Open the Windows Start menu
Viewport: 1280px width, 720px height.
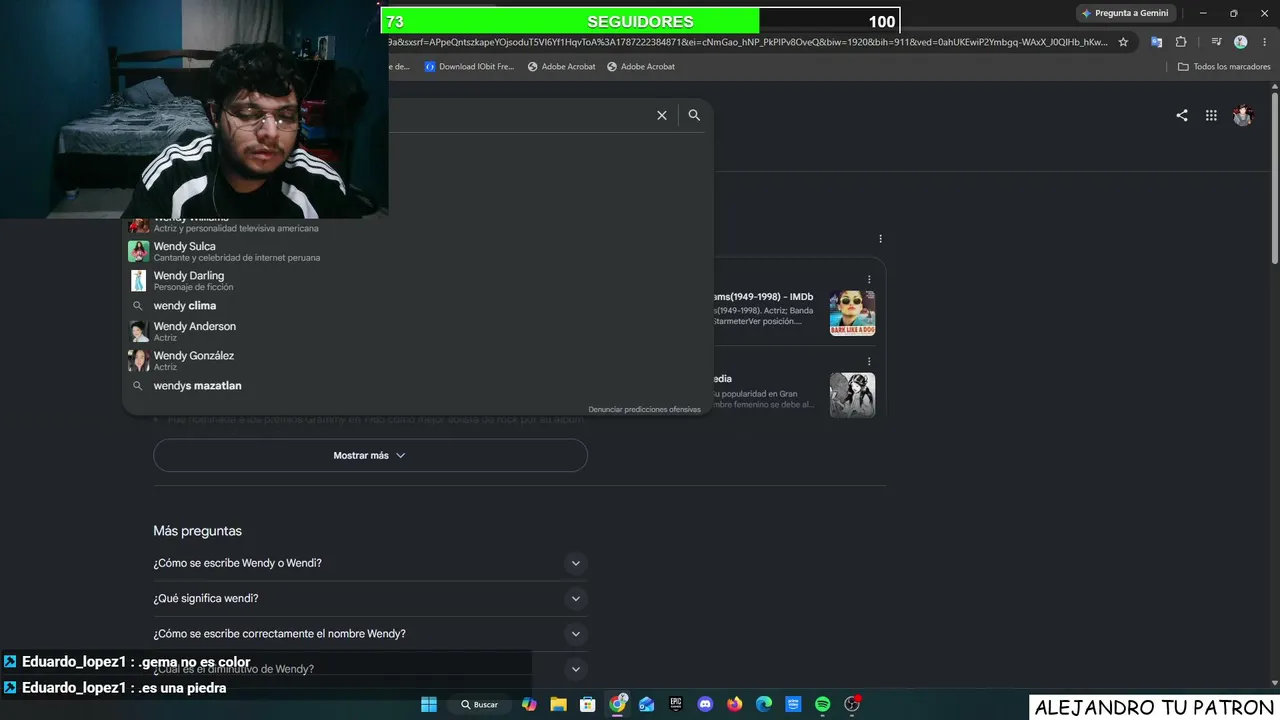[x=429, y=704]
